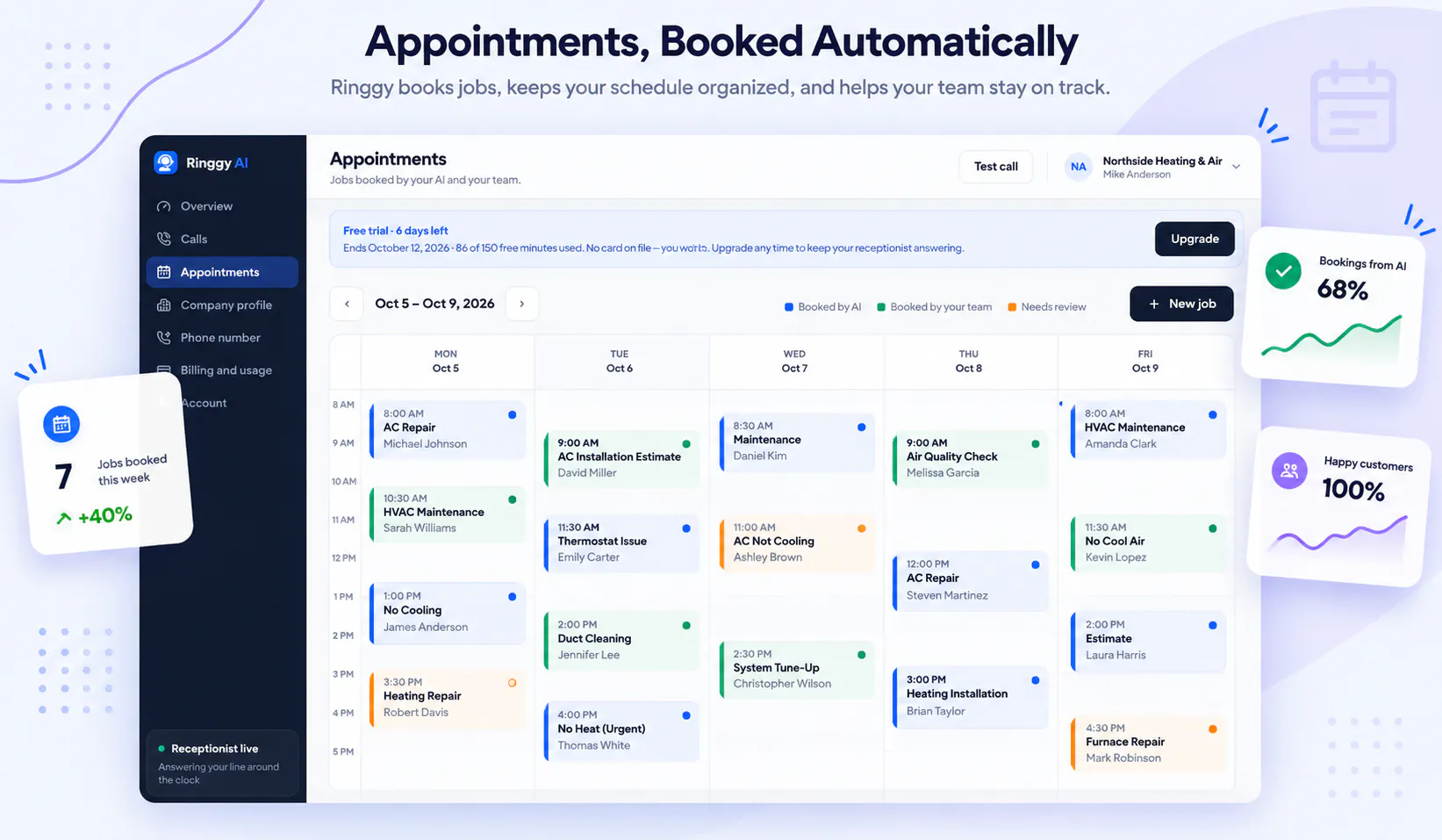This screenshot has width=1442, height=840.
Task: Select Phone number menu item
Action: (x=223, y=338)
